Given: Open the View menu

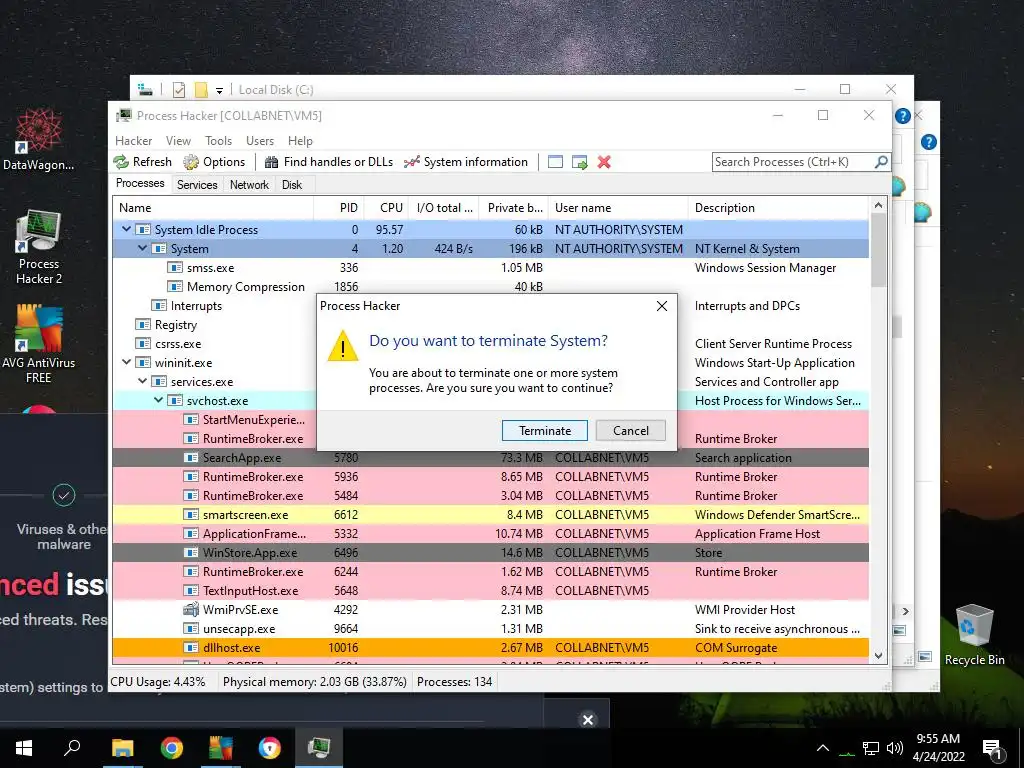Looking at the screenshot, I should [178, 141].
